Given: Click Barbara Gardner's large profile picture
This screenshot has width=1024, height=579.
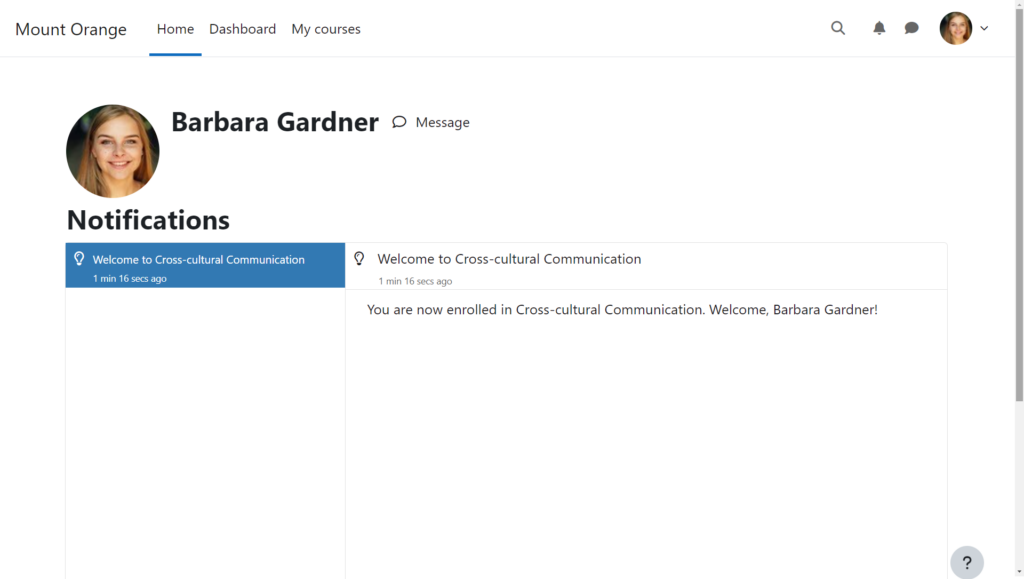Looking at the screenshot, I should click(112, 151).
